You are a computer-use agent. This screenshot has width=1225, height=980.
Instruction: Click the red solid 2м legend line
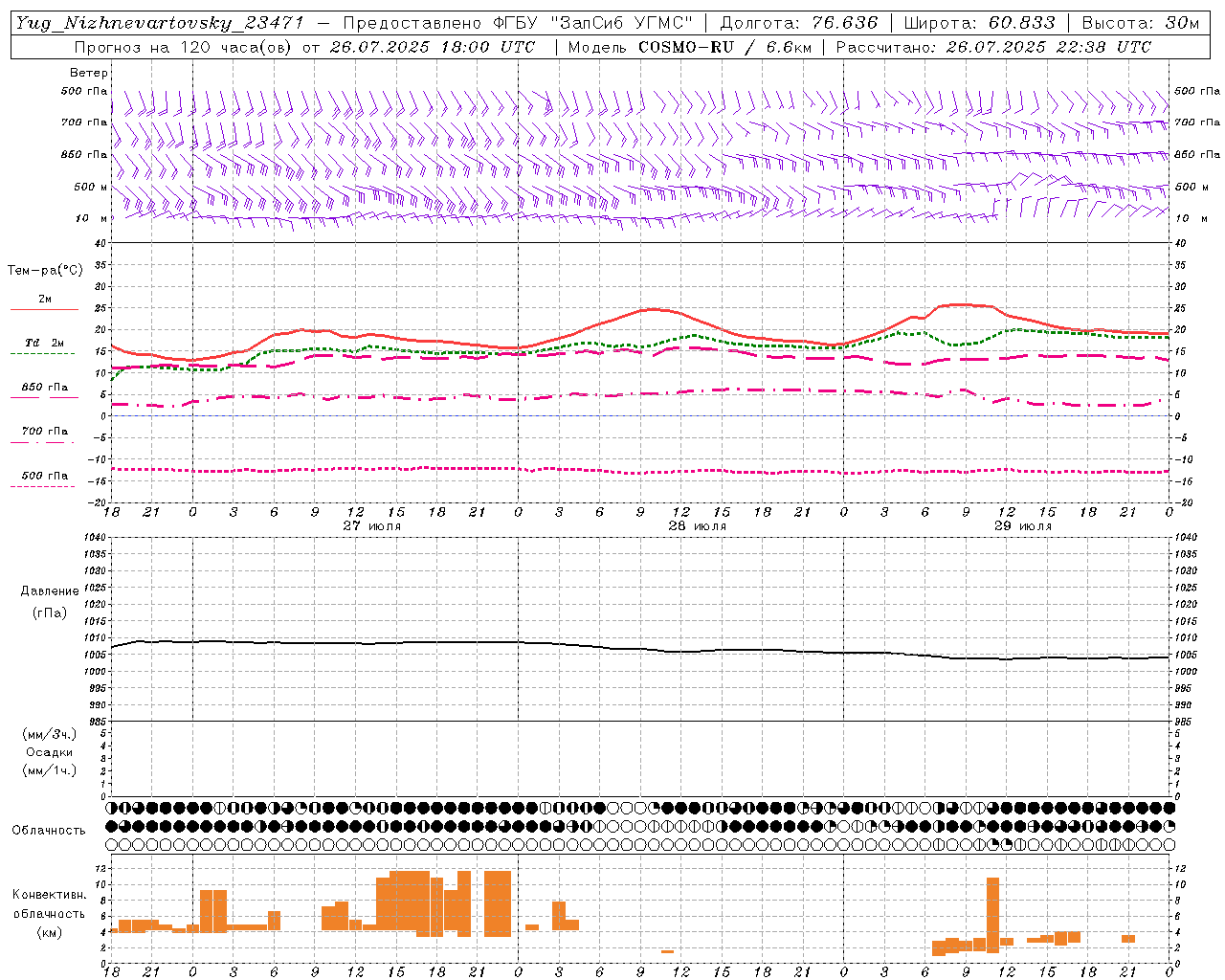[44, 309]
